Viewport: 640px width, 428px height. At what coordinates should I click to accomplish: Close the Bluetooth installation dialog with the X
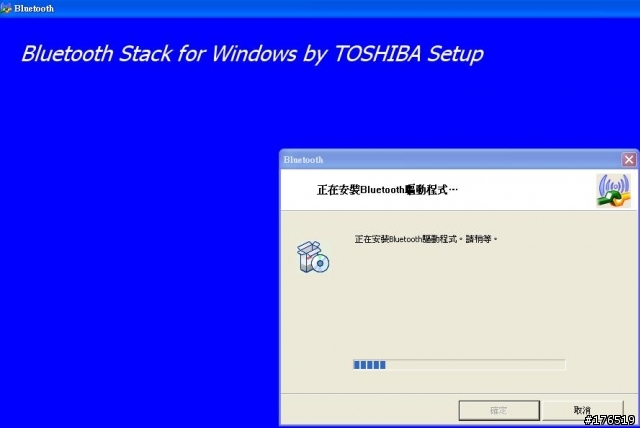(x=629, y=160)
